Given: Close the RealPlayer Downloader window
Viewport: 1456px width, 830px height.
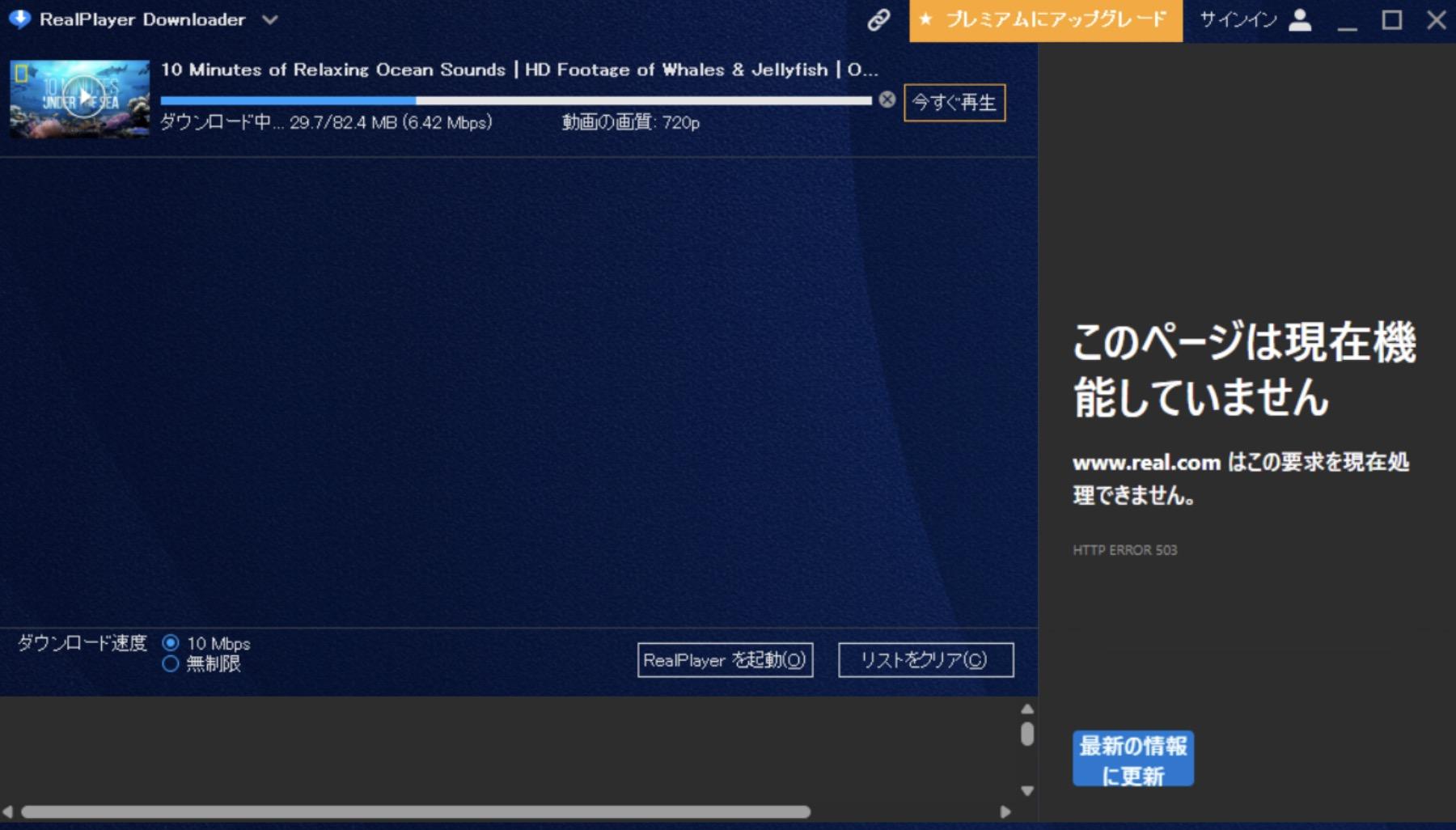Looking at the screenshot, I should (x=1437, y=19).
